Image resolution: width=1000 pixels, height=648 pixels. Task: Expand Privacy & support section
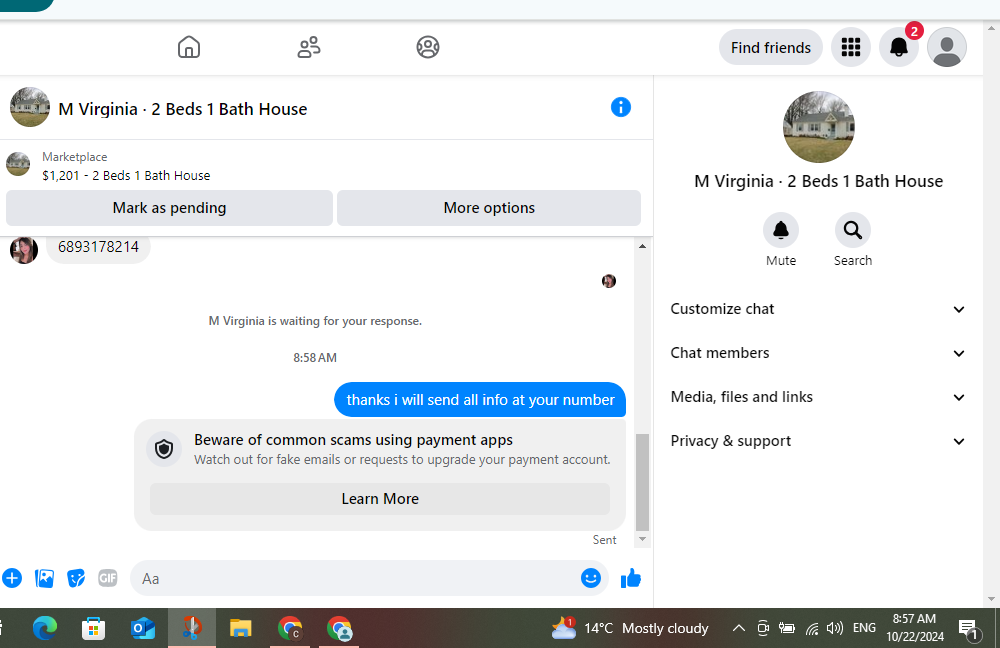tap(818, 441)
